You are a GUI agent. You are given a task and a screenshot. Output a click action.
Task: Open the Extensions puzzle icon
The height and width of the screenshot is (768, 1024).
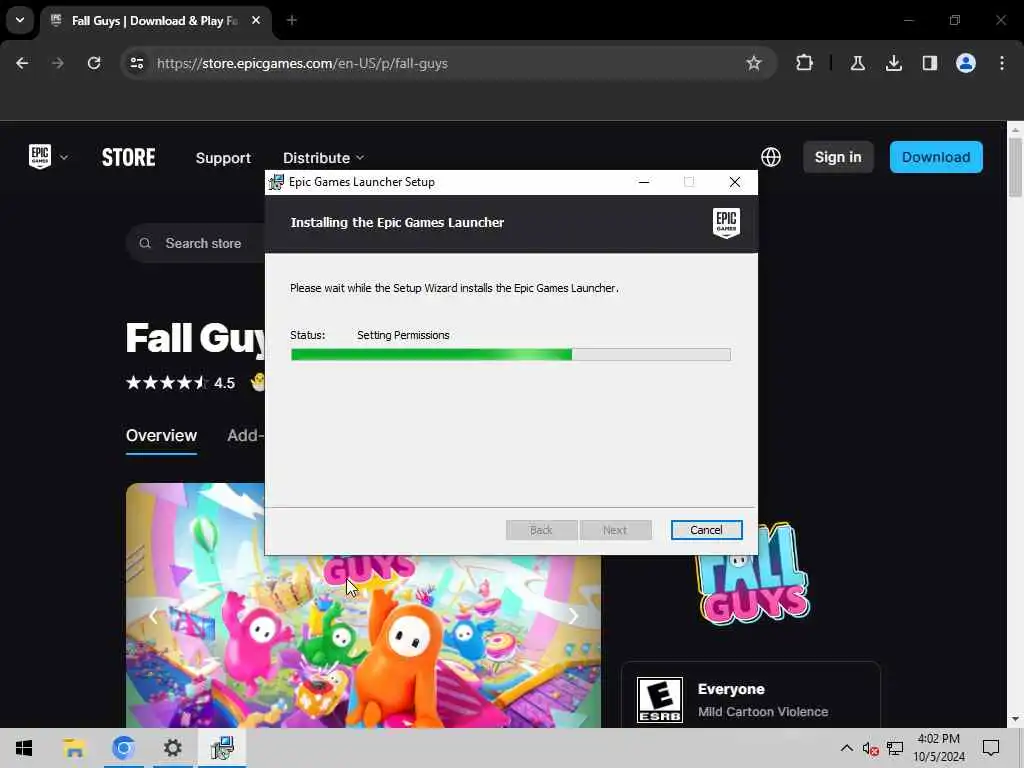[x=805, y=63]
